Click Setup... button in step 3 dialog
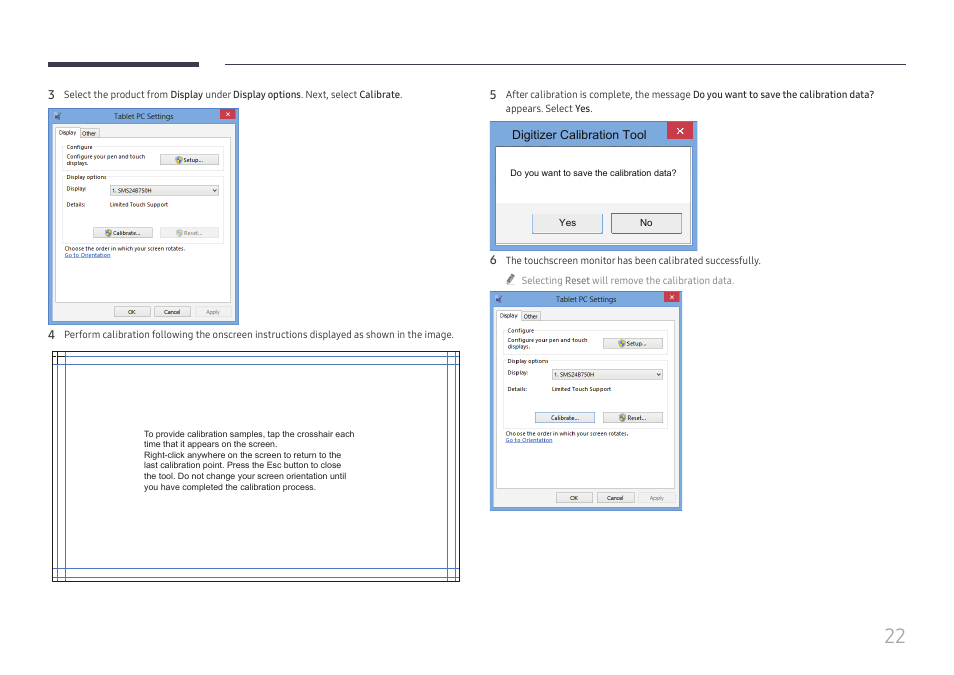This screenshot has width=954, height=675. tap(189, 160)
